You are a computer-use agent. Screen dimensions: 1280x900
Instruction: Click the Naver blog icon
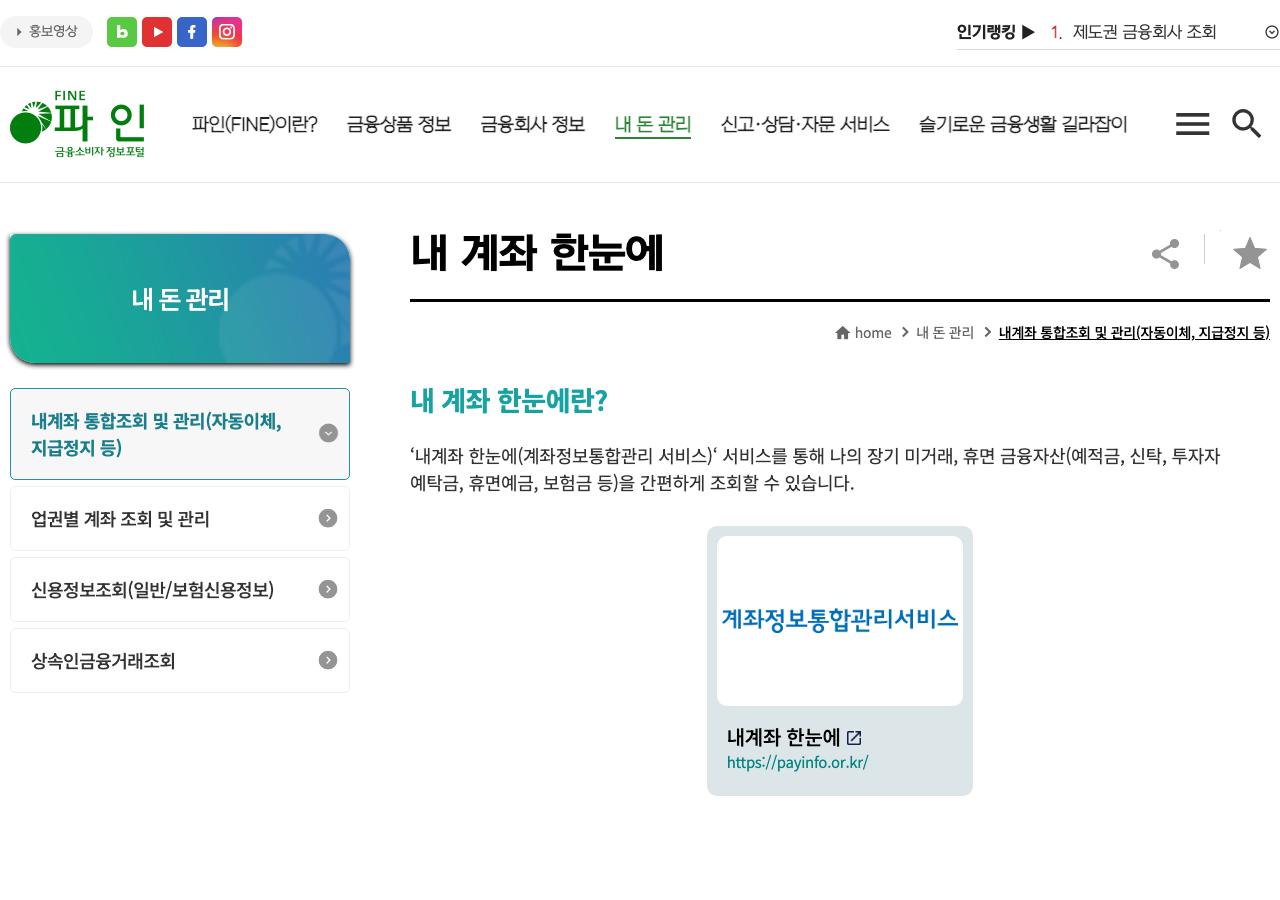pyautogui.click(x=121, y=31)
